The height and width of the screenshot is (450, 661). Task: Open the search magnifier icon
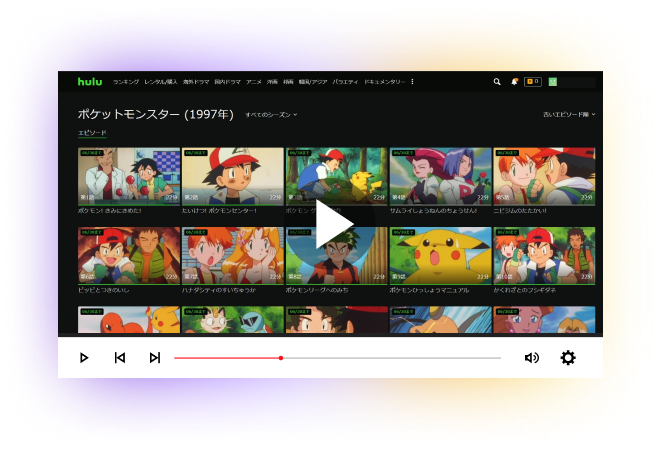[497, 82]
